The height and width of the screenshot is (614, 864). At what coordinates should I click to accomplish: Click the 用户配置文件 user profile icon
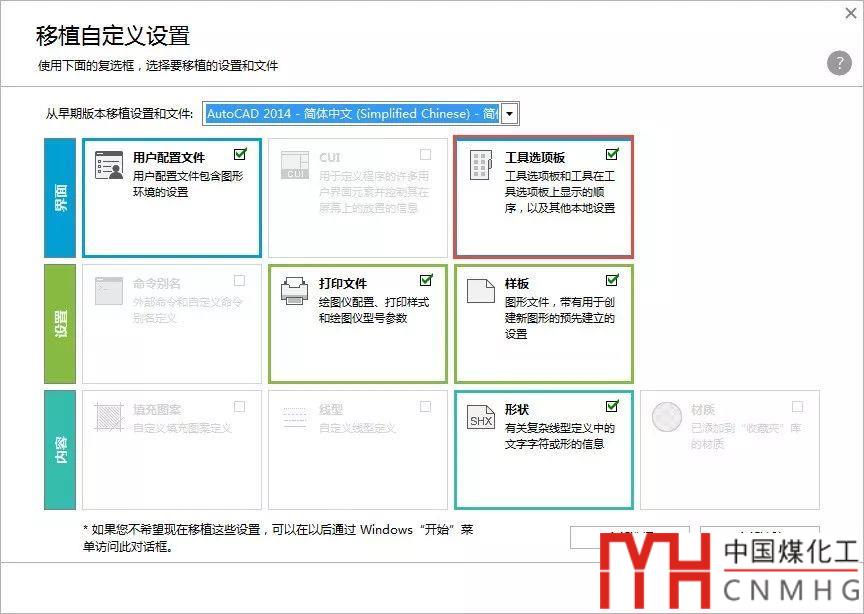109,166
